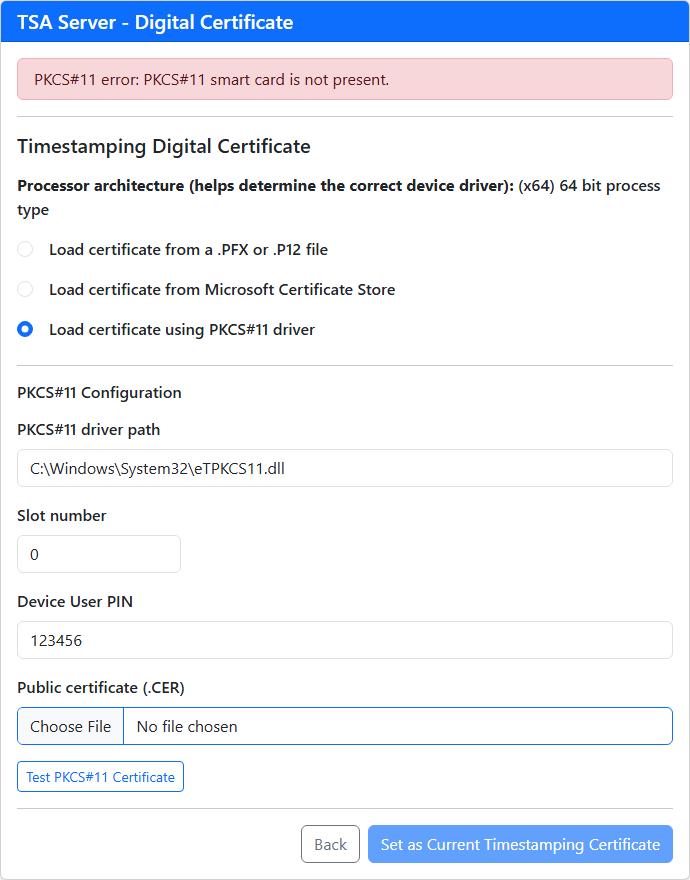
Task: Click the TSA Server - Digital Certificate header
Action: click(156, 22)
